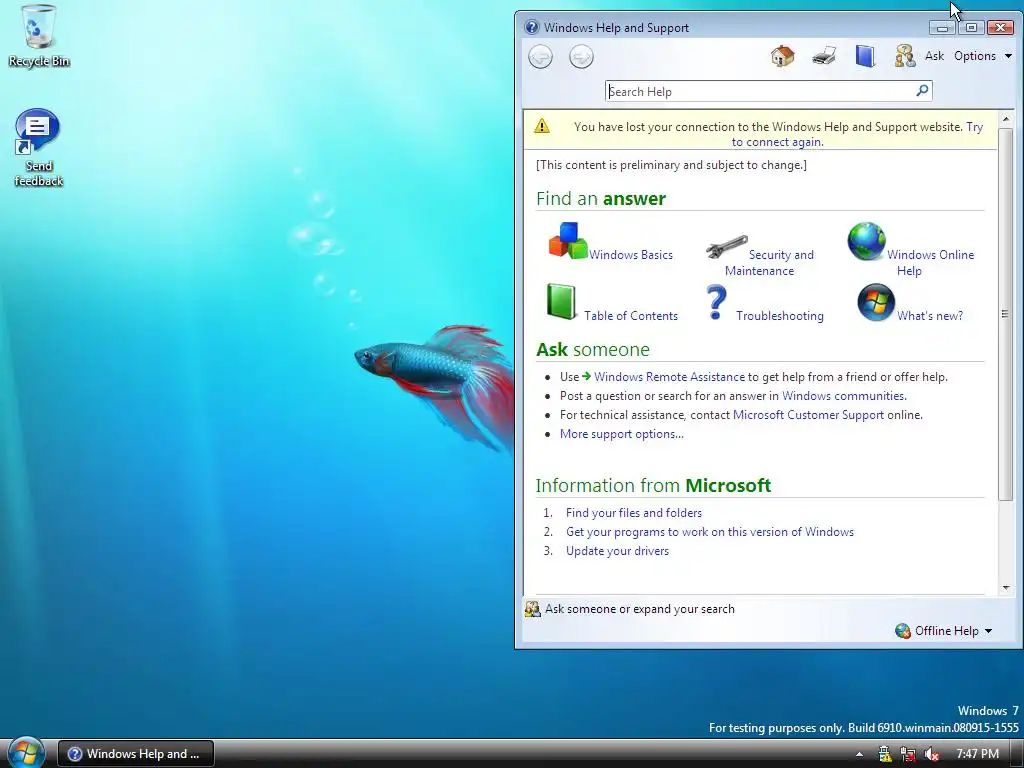The height and width of the screenshot is (768, 1024).
Task: Open Microsoft Customer Support link
Action: 808,415
